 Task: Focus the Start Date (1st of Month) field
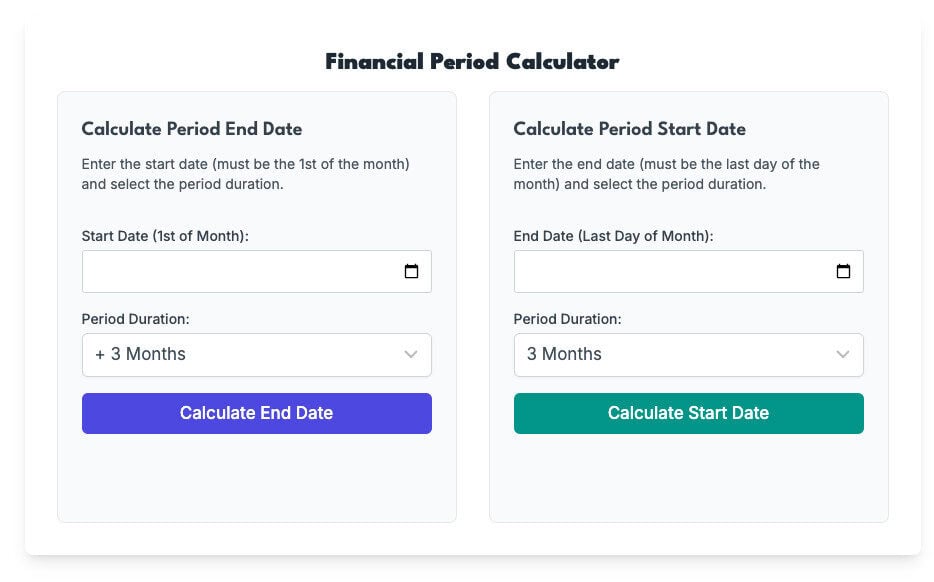tap(257, 272)
